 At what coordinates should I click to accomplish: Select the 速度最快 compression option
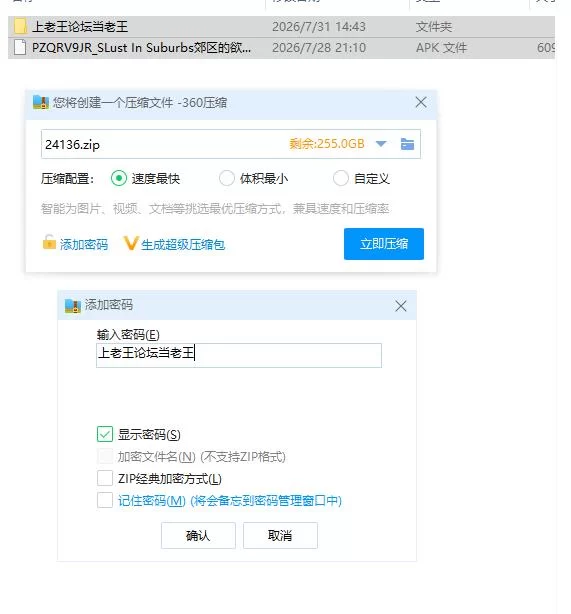[x=119, y=179]
